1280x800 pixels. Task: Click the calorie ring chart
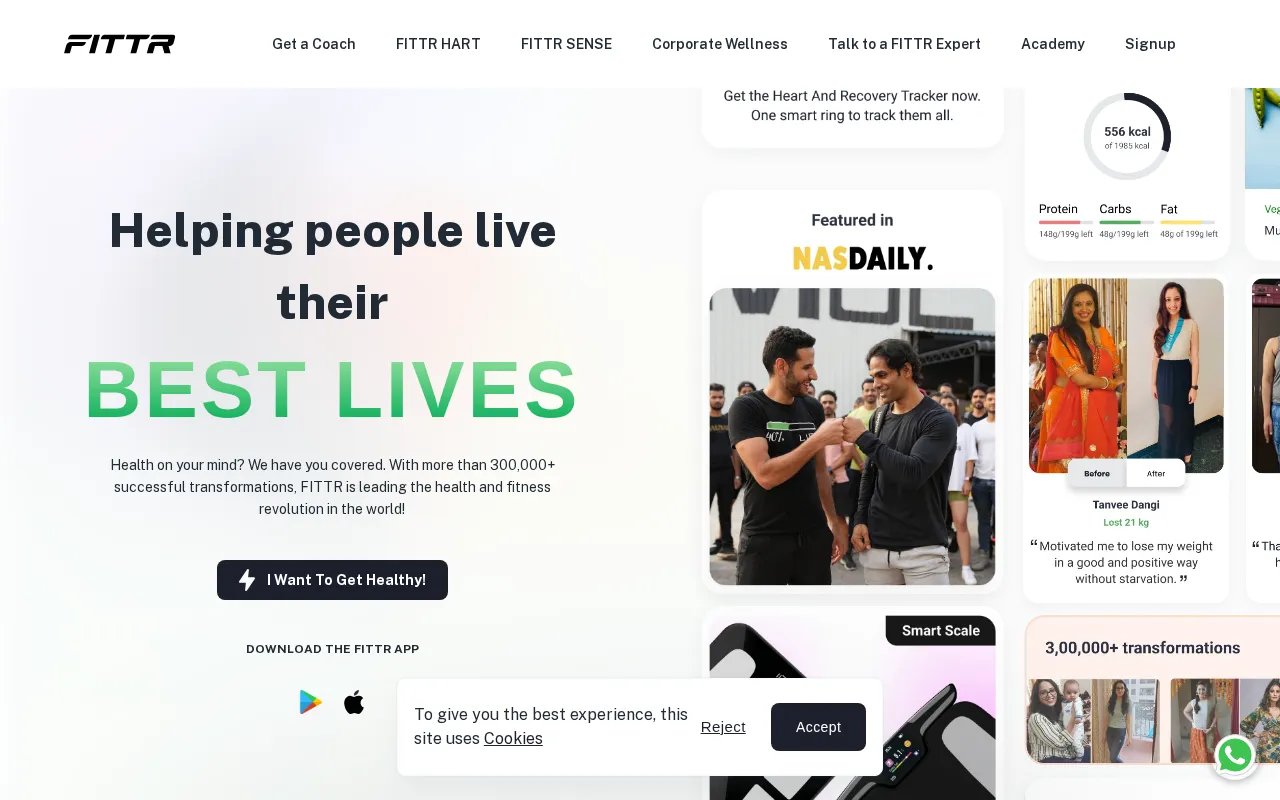(x=1127, y=137)
